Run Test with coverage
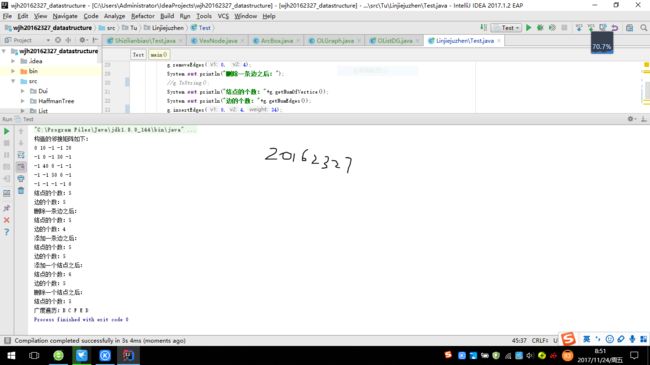The height and width of the screenshot is (365, 650). (x=552, y=28)
